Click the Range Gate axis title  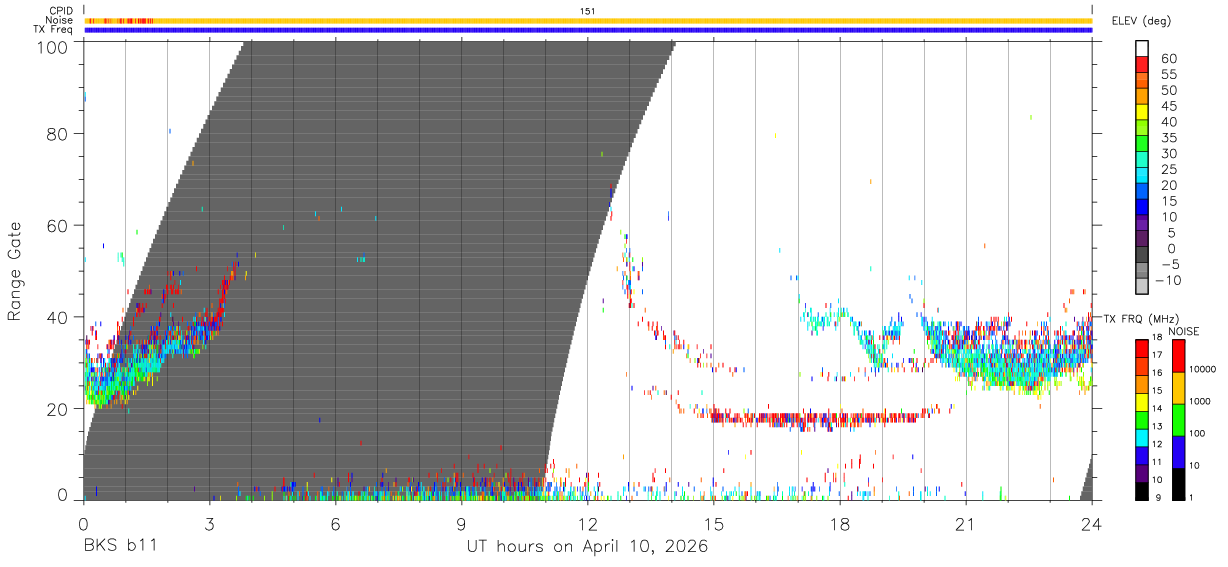(15, 271)
